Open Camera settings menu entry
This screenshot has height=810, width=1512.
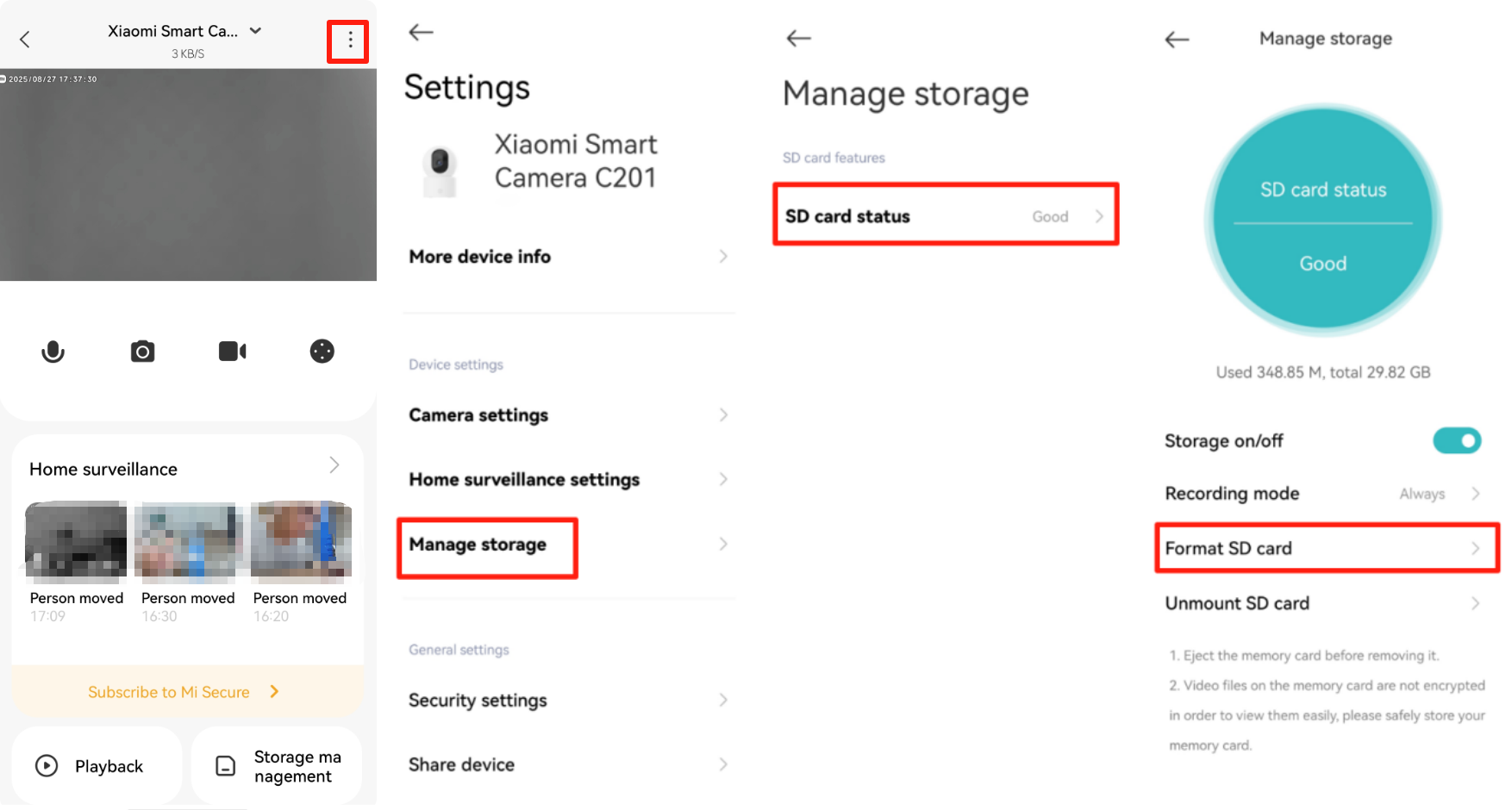coord(567,415)
